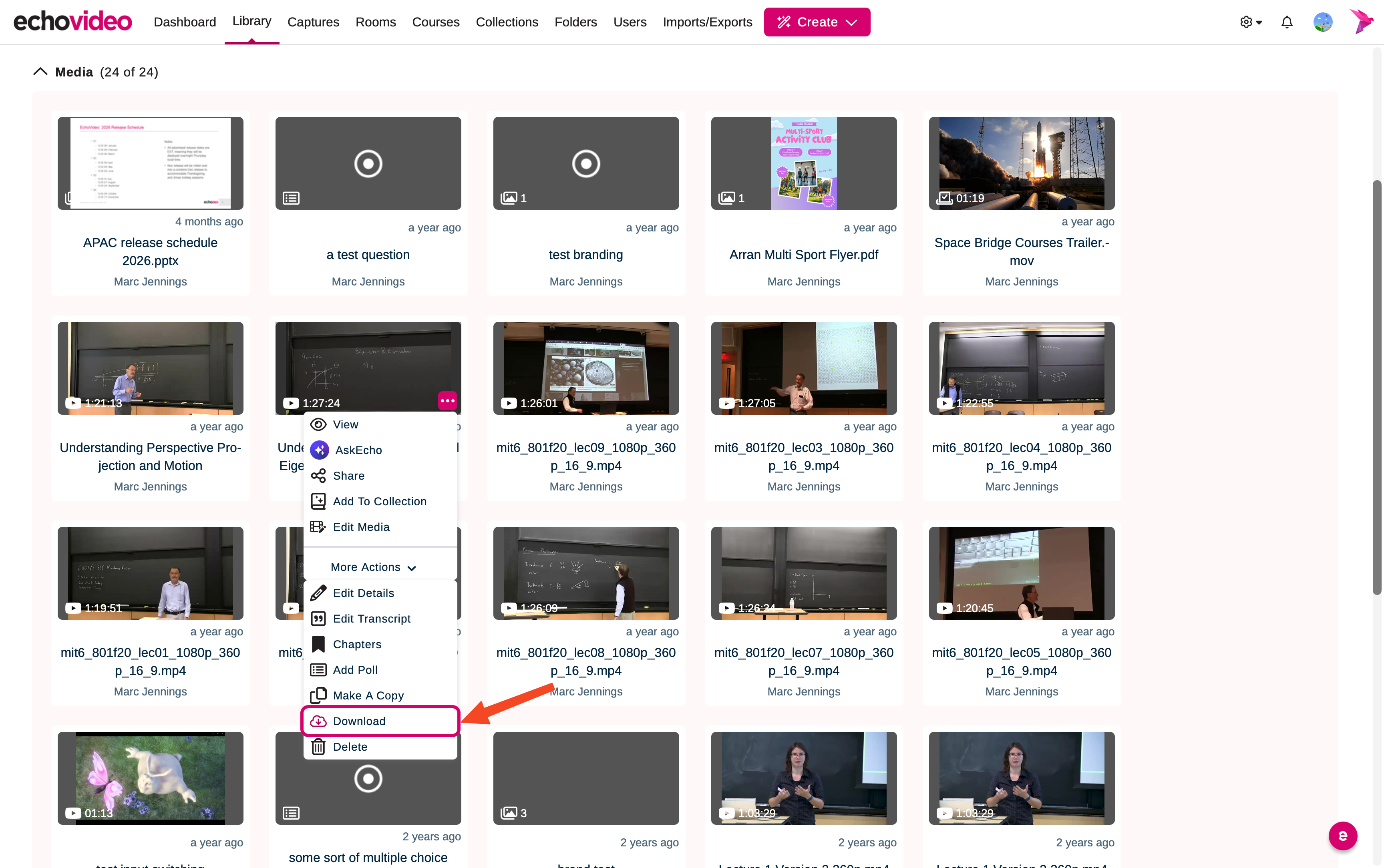
Task: Click Download in the More Actions list
Action: click(x=380, y=721)
